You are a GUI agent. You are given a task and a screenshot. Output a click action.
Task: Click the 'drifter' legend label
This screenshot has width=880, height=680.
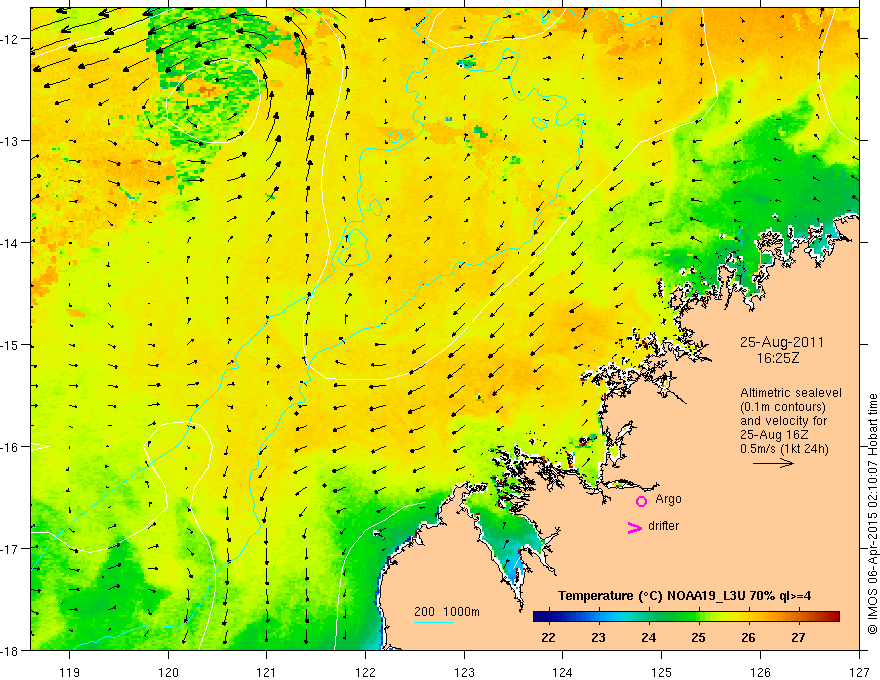click(x=663, y=526)
